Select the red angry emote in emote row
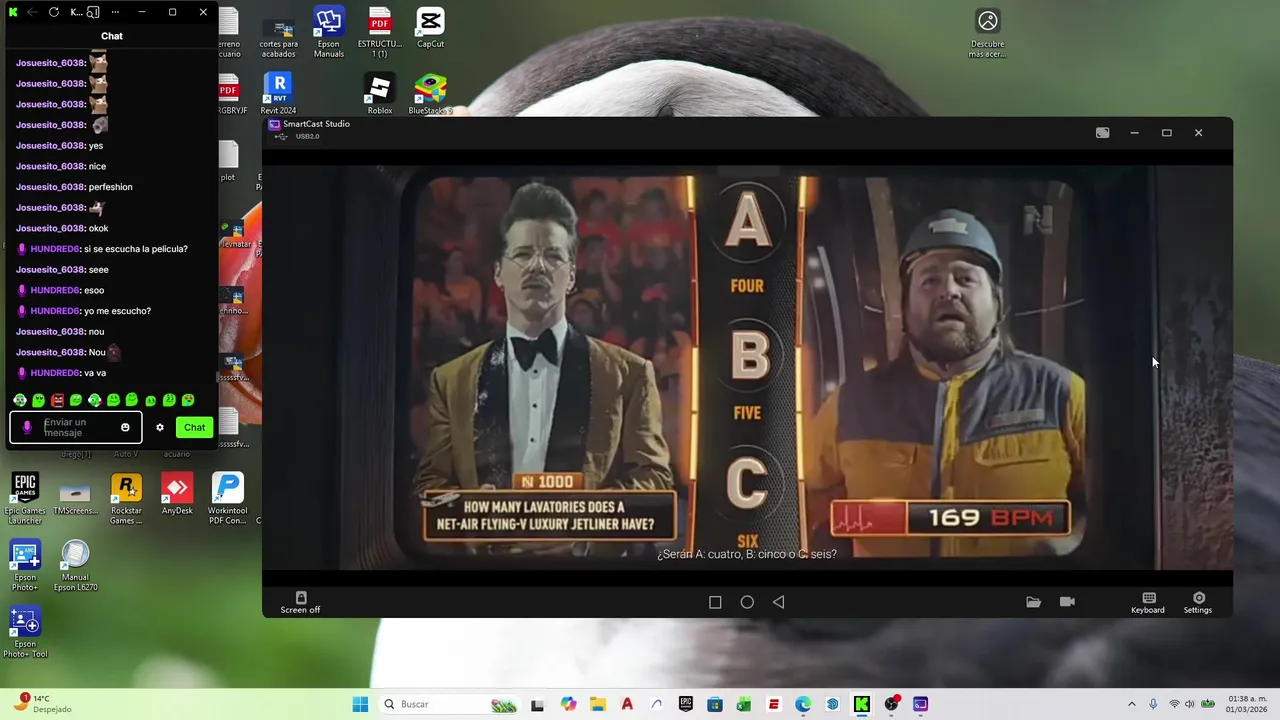This screenshot has height=720, width=1280. 57,400
